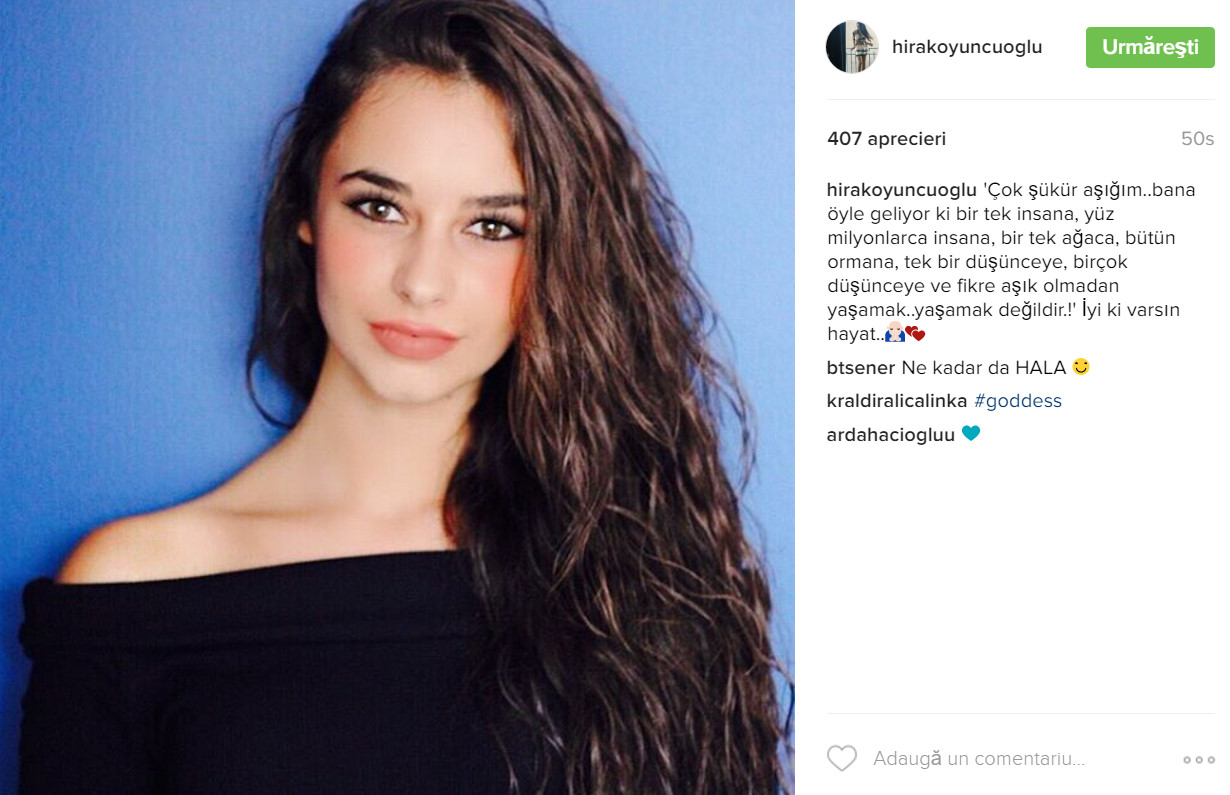
Task: Open the 50s post timestamp link
Action: coord(1197,139)
